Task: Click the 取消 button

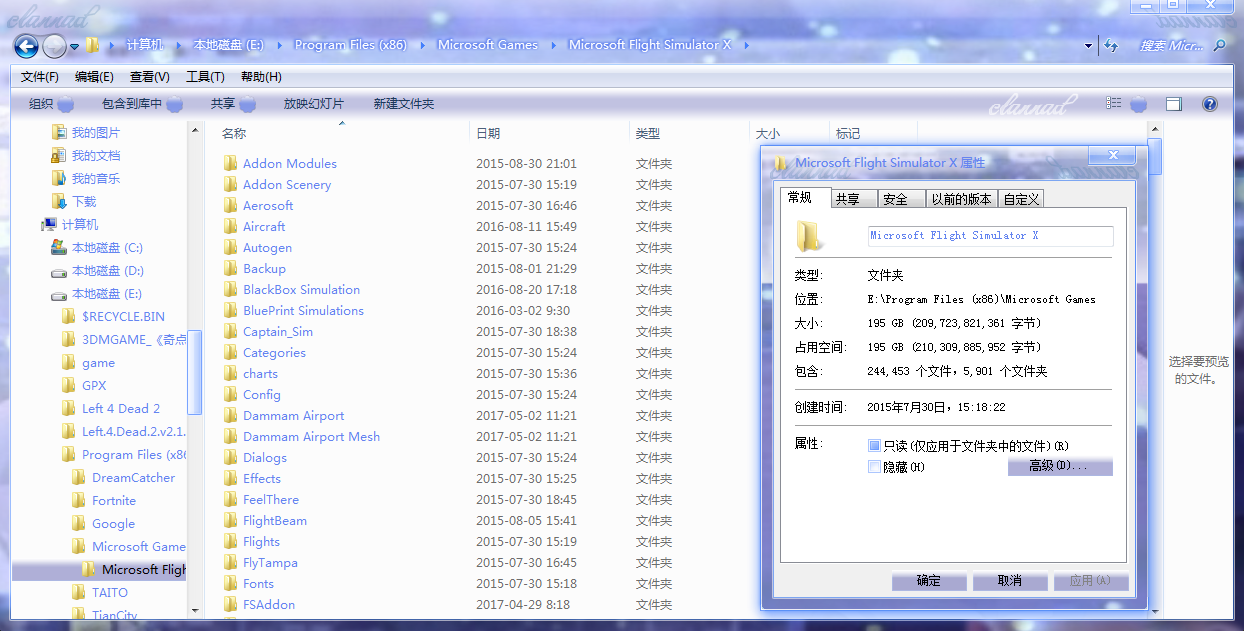Action: (x=1010, y=581)
